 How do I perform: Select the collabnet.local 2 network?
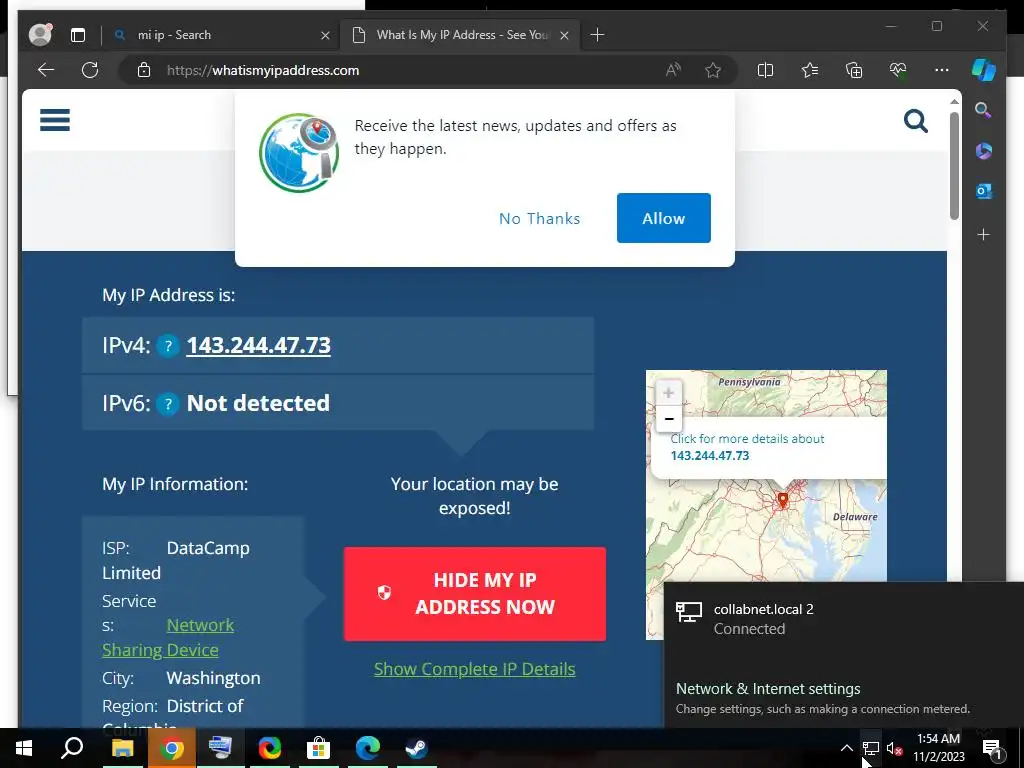click(x=844, y=618)
